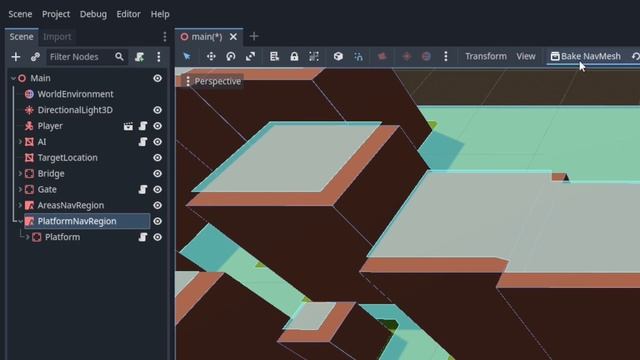Open viewport toolbar more options dots
This screenshot has width=640, height=360.
tap(446, 56)
